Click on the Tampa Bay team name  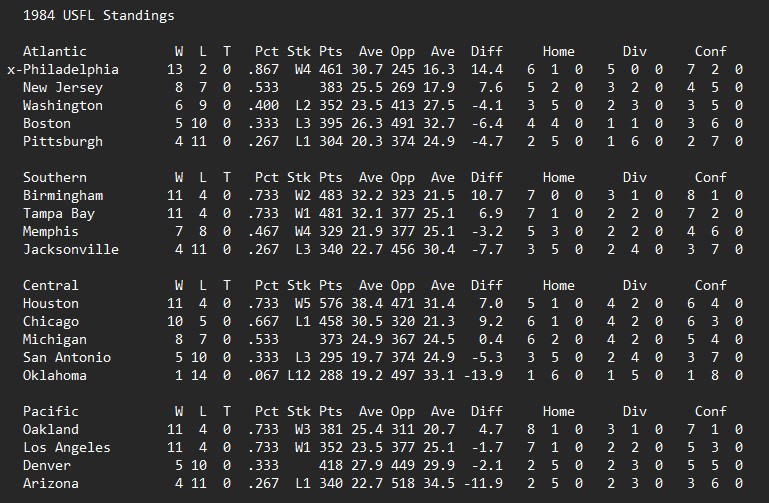[x=58, y=213]
